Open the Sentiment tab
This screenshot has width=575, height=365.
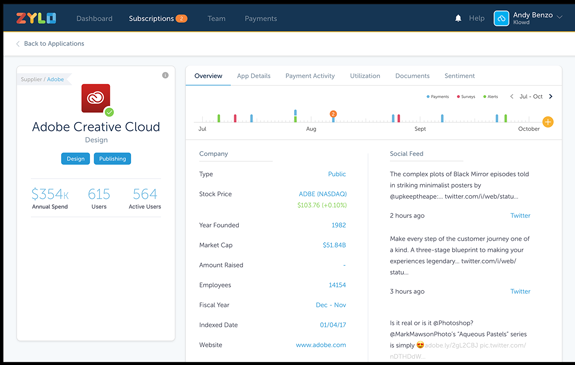tap(459, 76)
